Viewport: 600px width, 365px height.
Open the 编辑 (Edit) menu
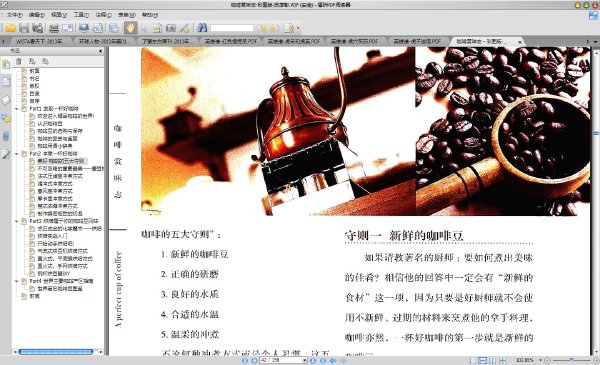click(37, 15)
